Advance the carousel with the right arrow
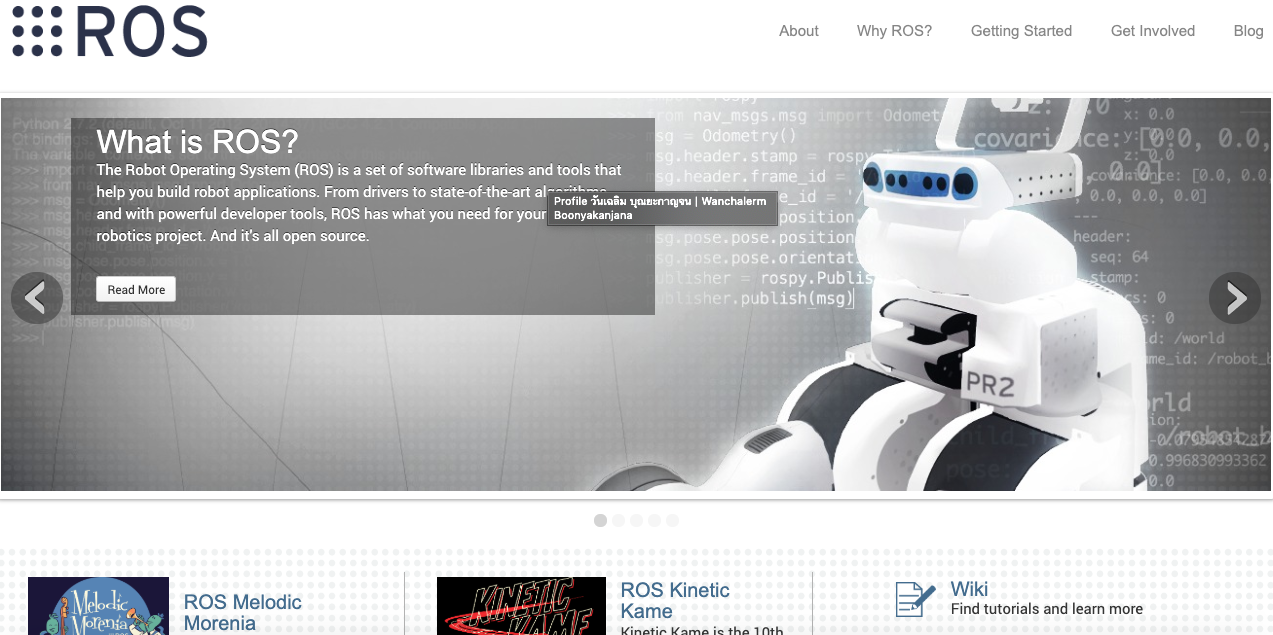Screen dimensions: 1273x635 (1234, 297)
